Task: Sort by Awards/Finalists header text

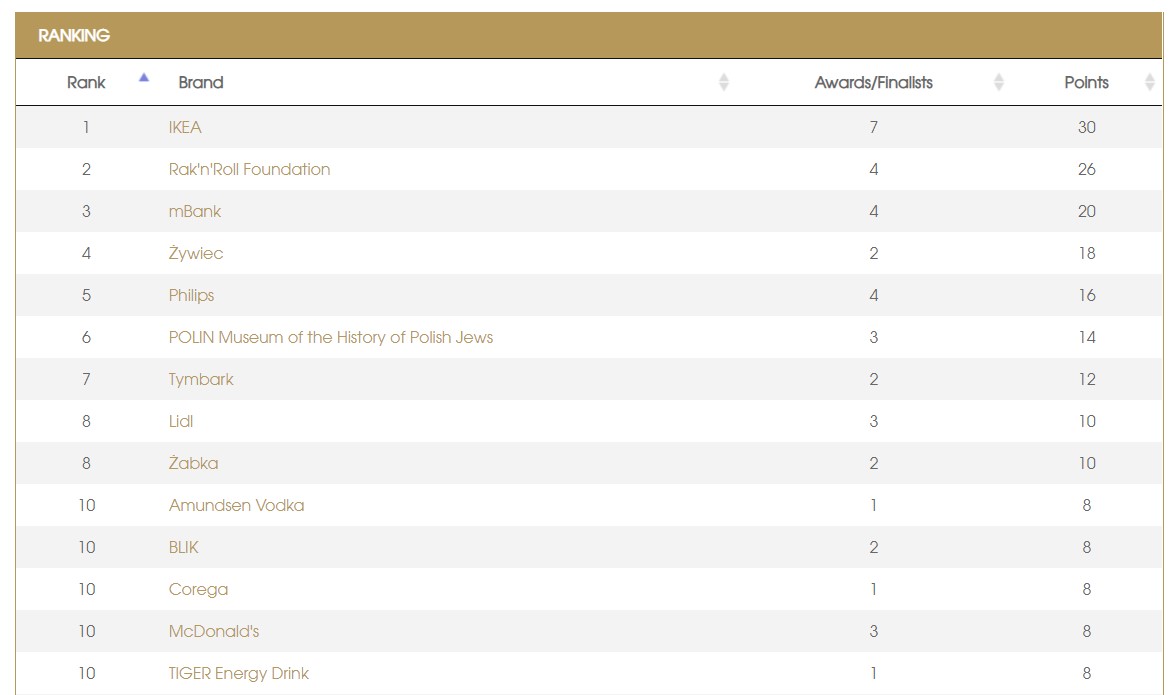Action: click(873, 83)
